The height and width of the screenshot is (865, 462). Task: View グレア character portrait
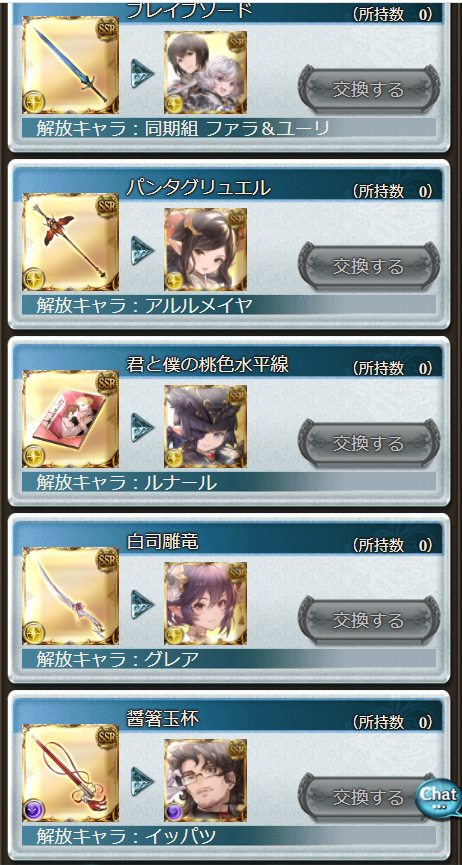click(x=205, y=604)
